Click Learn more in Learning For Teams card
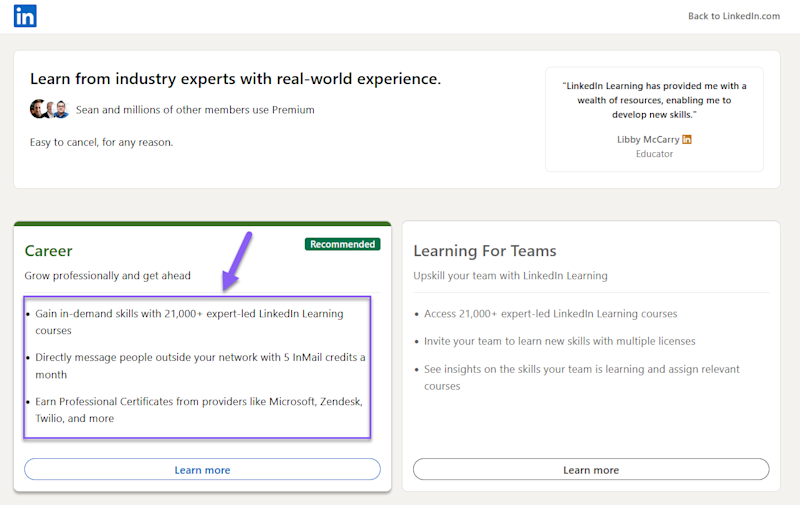Image resolution: width=800 pixels, height=505 pixels. coord(591,469)
